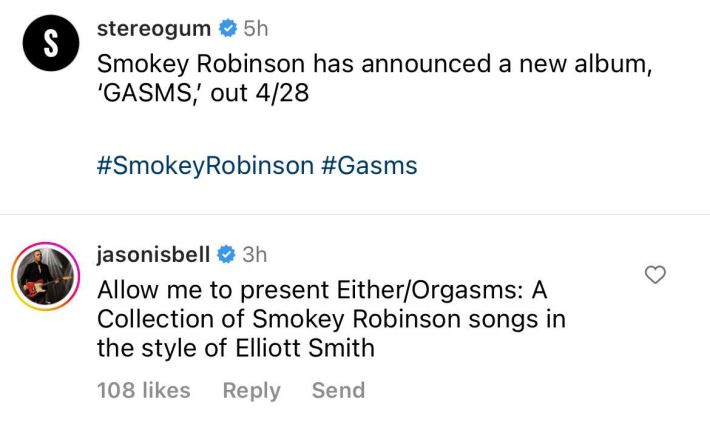The height and width of the screenshot is (439, 710).
Task: Reply to jasonisbell's comment
Action: point(251,390)
